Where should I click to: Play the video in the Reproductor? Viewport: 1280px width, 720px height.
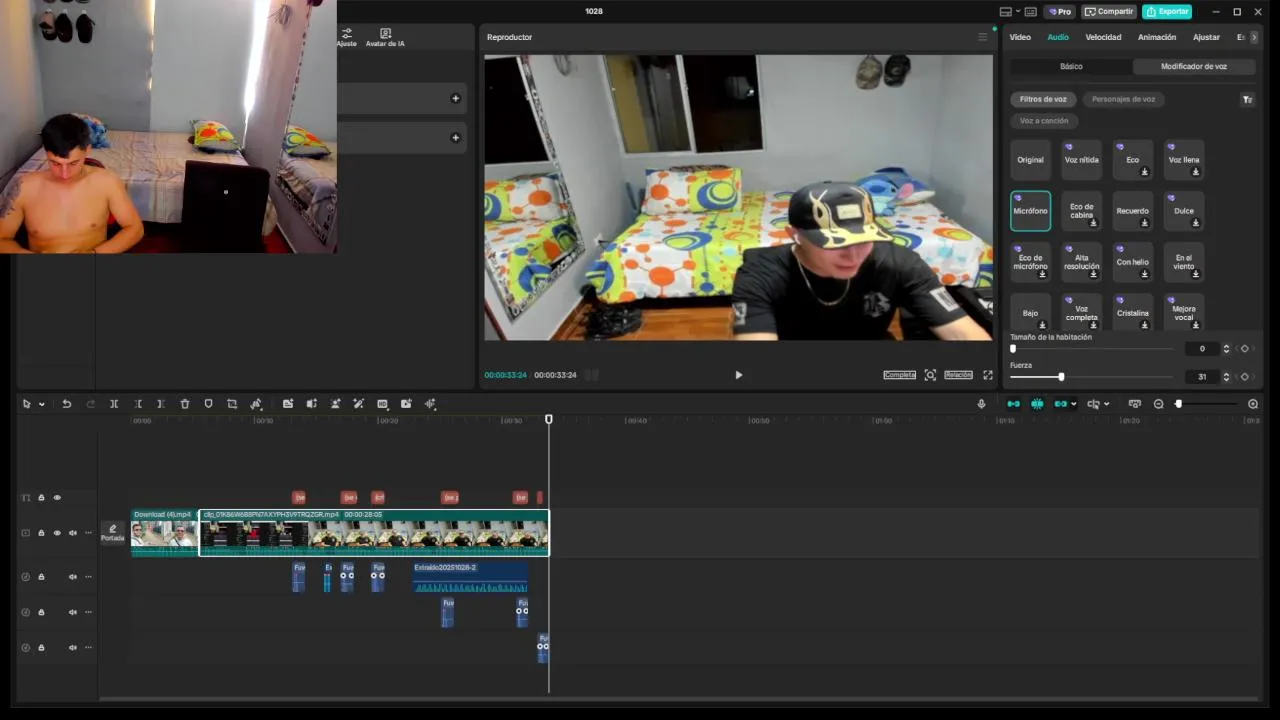pos(739,375)
